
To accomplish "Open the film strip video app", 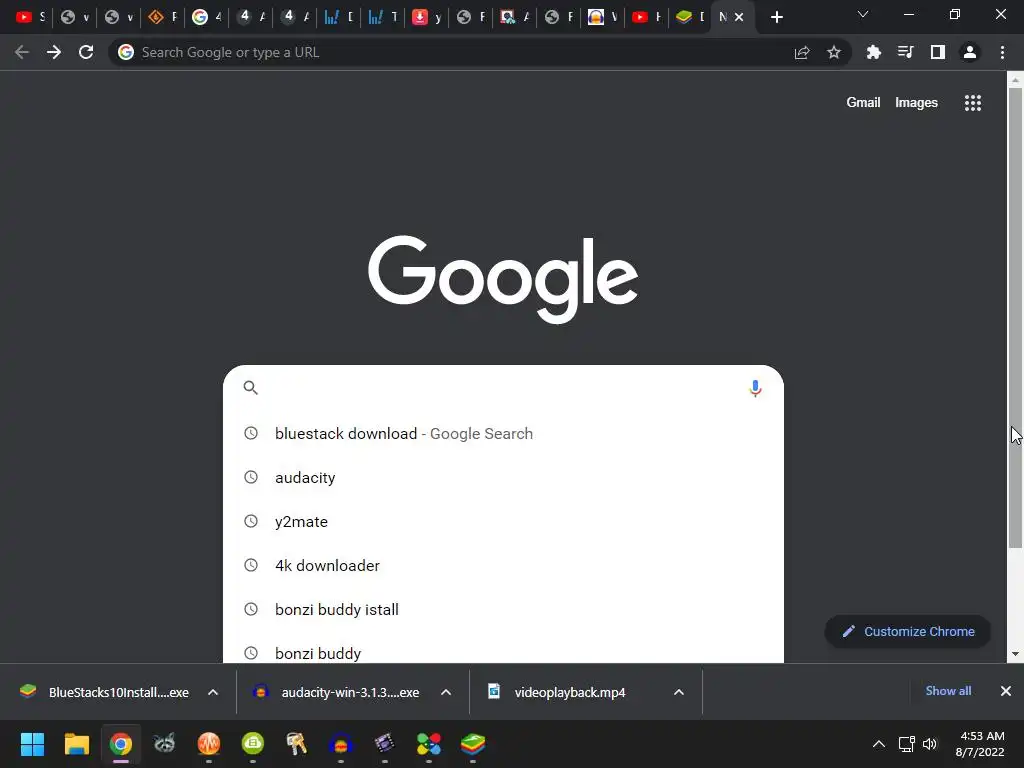I will click(x=385, y=744).
